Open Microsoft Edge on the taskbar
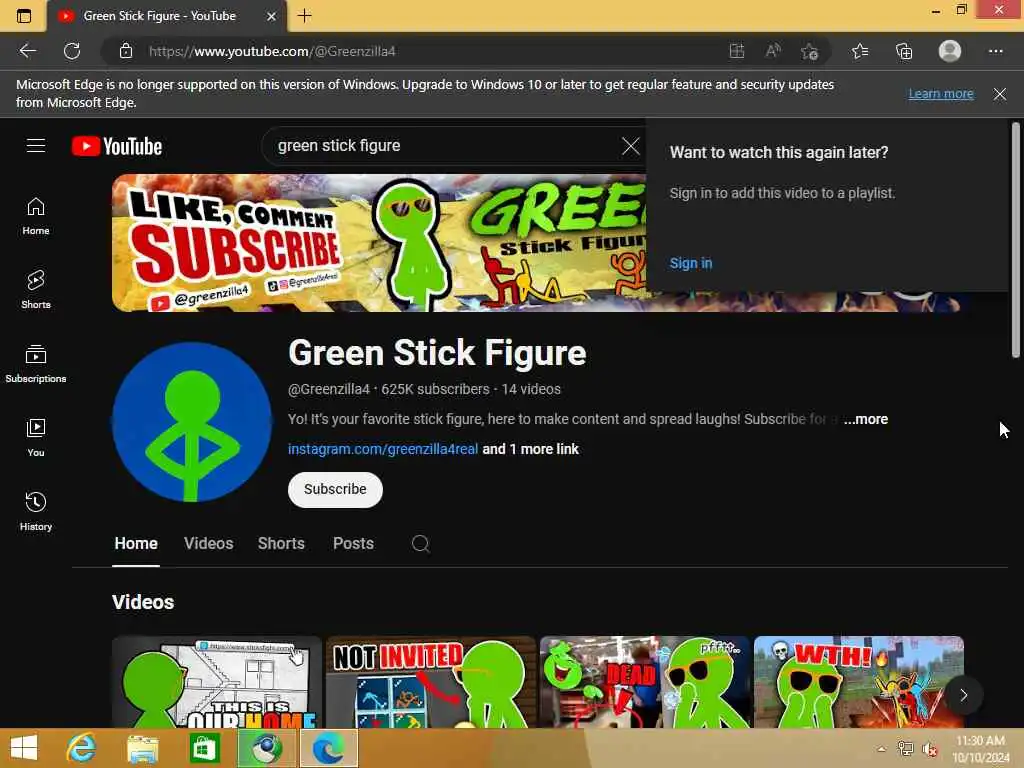 (328, 748)
